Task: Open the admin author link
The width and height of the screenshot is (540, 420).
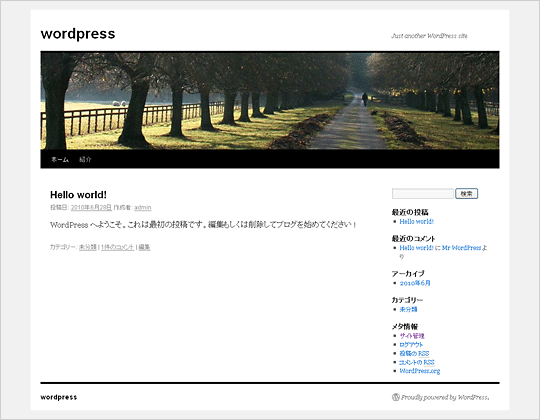Action: 143,207
